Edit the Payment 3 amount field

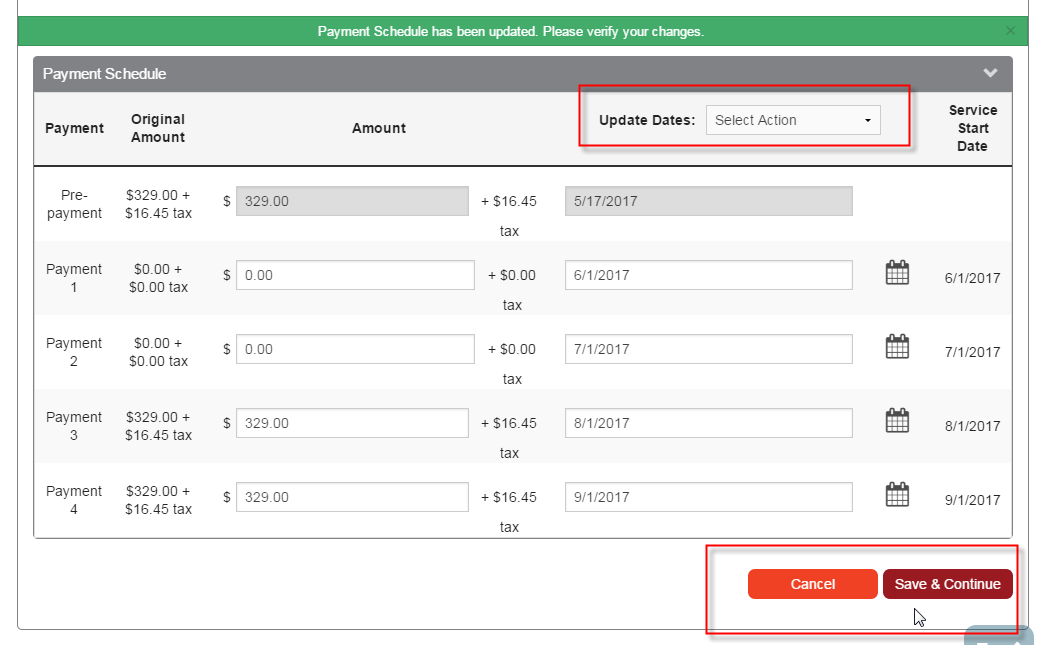pos(352,423)
